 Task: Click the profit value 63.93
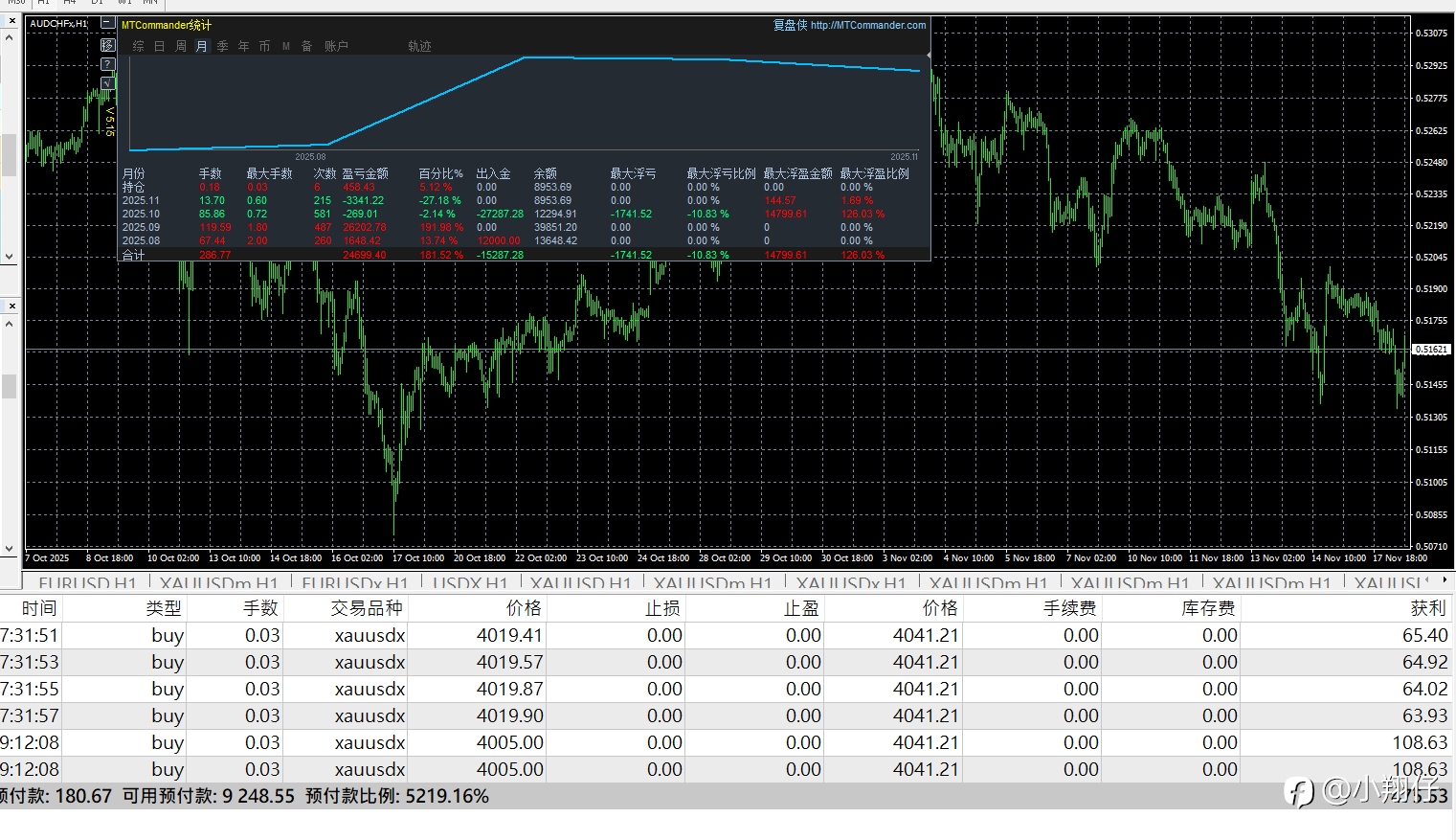(1425, 715)
